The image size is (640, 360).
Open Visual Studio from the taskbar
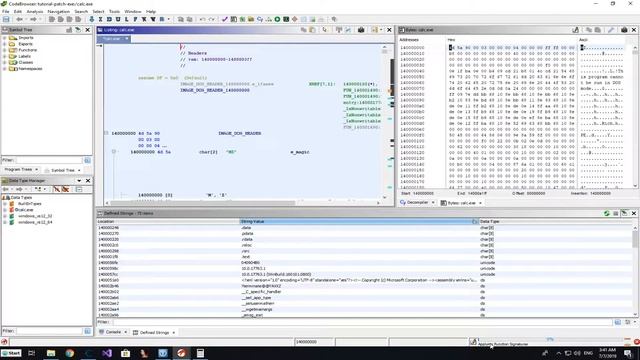coord(107,353)
